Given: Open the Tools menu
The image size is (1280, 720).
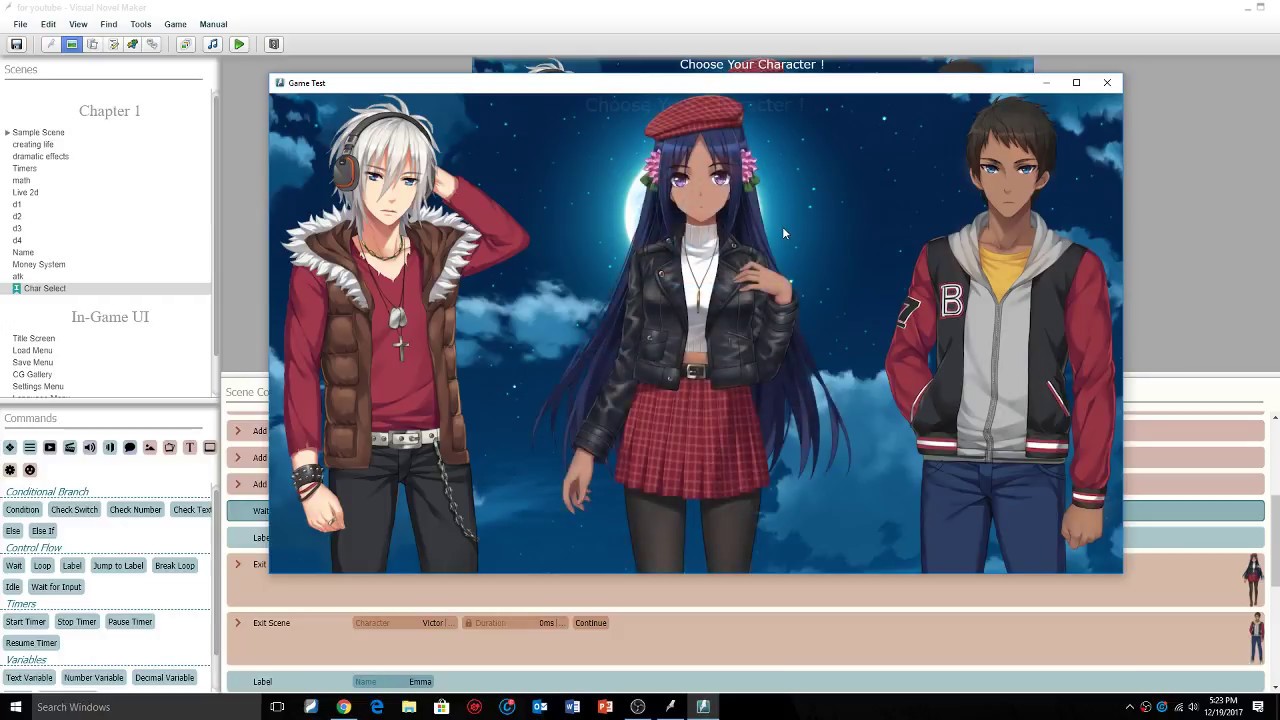Looking at the screenshot, I should tap(141, 24).
